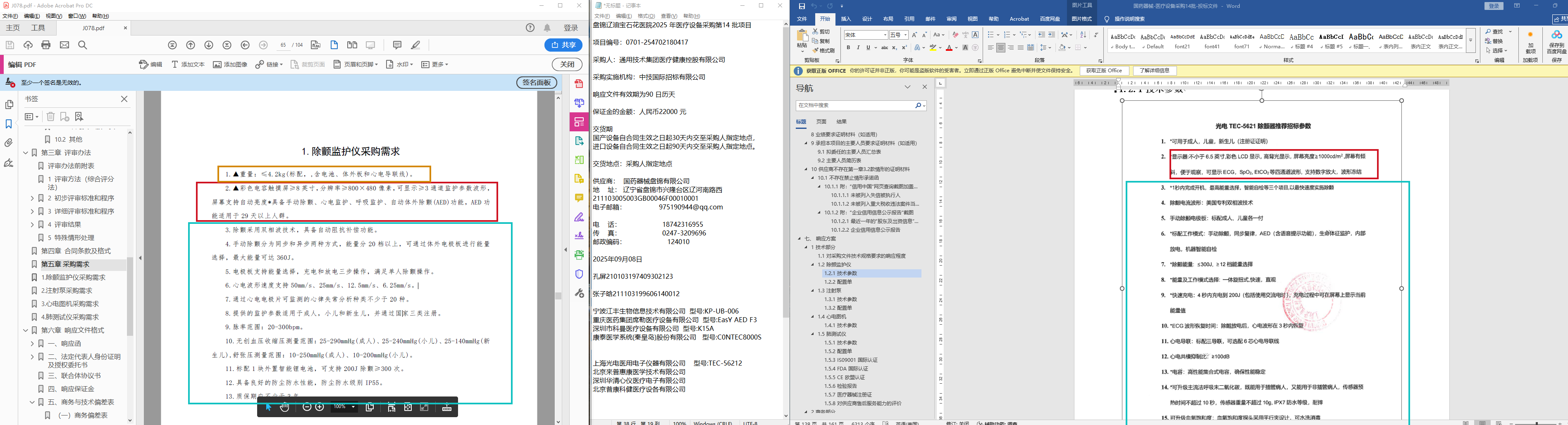Apply yellow text highlight color in Word
The image size is (1568, 425).
[x=933, y=47]
